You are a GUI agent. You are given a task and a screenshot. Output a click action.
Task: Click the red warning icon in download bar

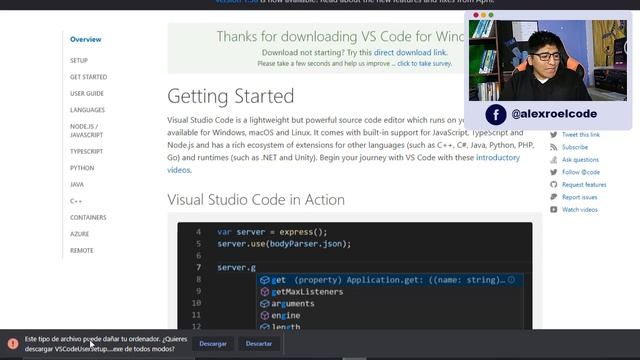[x=13, y=344]
